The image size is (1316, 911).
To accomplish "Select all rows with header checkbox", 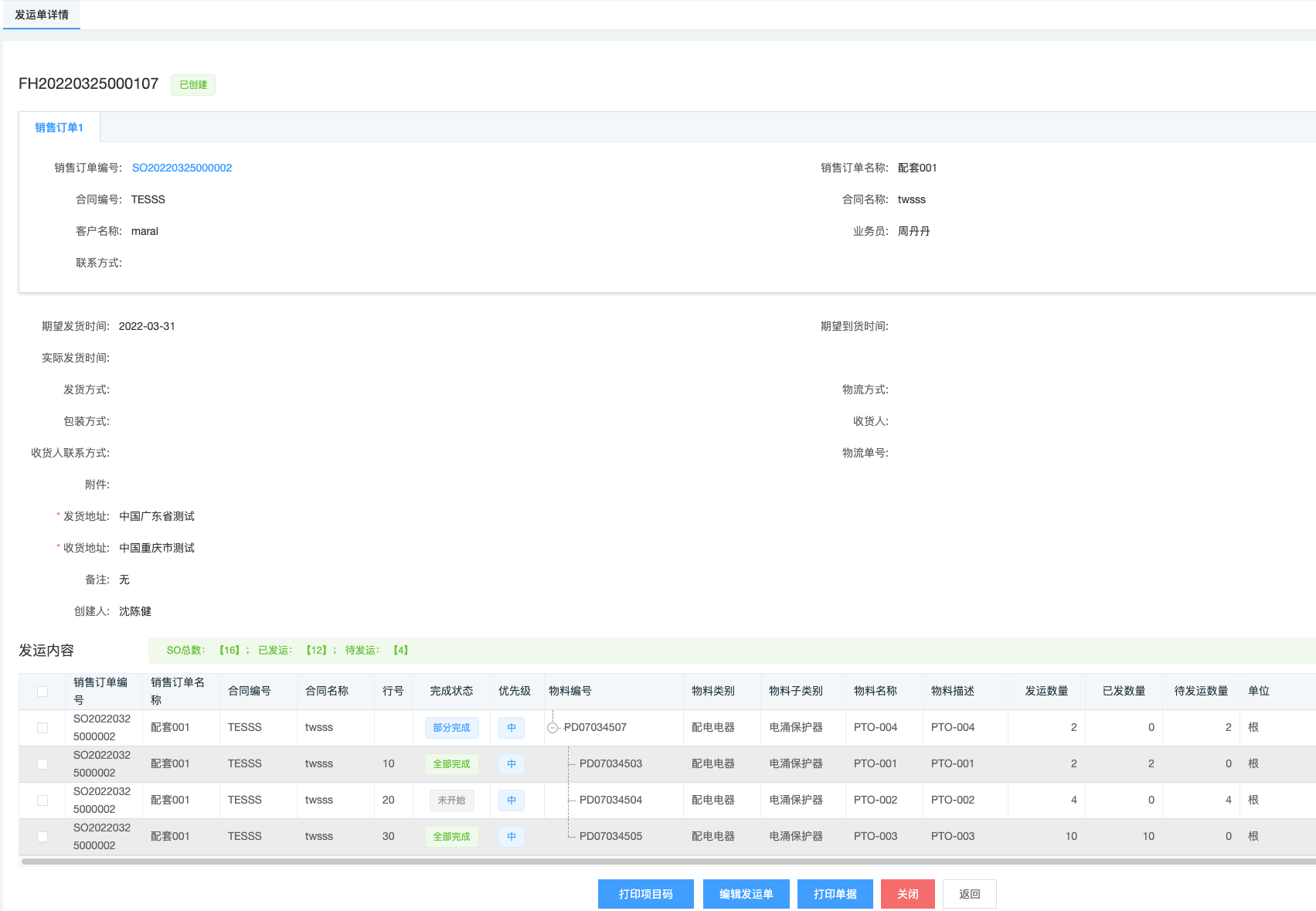I will tap(43, 692).
